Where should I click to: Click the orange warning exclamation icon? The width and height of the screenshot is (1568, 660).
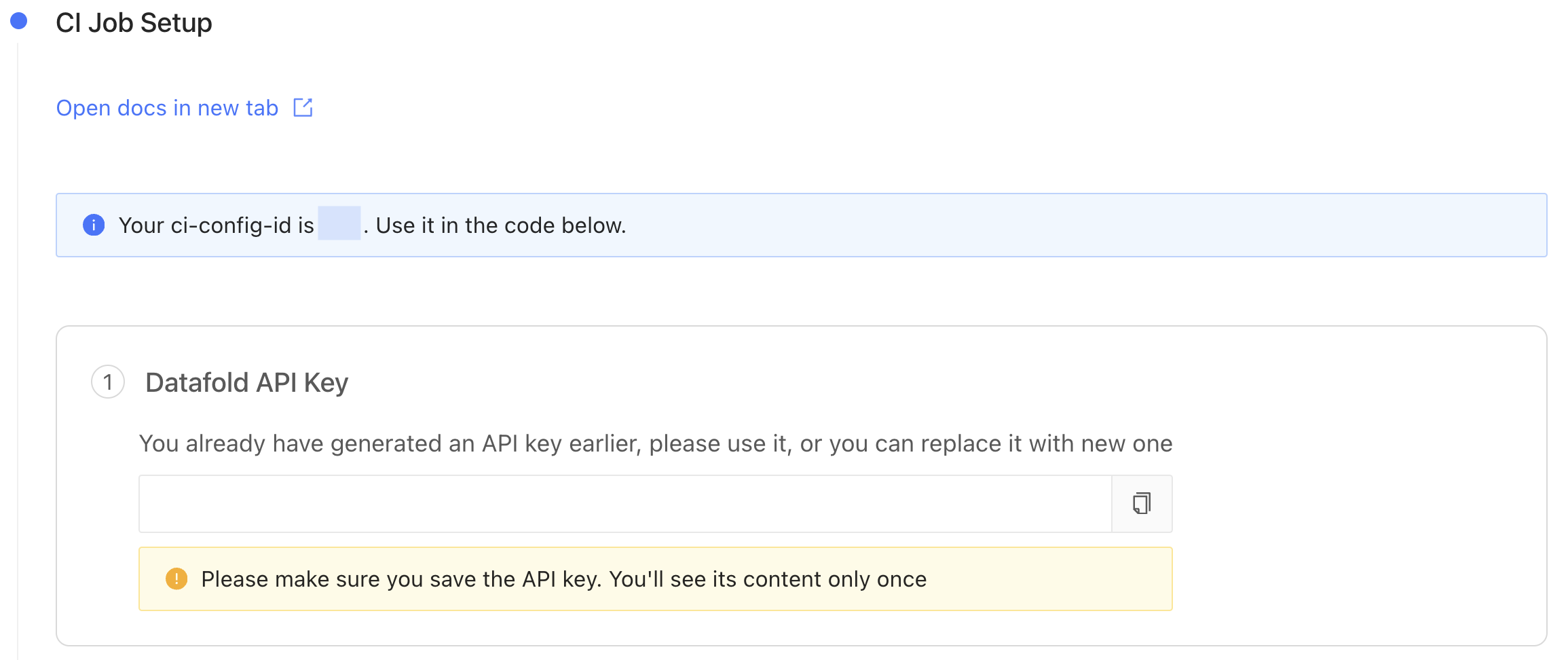tap(176, 579)
